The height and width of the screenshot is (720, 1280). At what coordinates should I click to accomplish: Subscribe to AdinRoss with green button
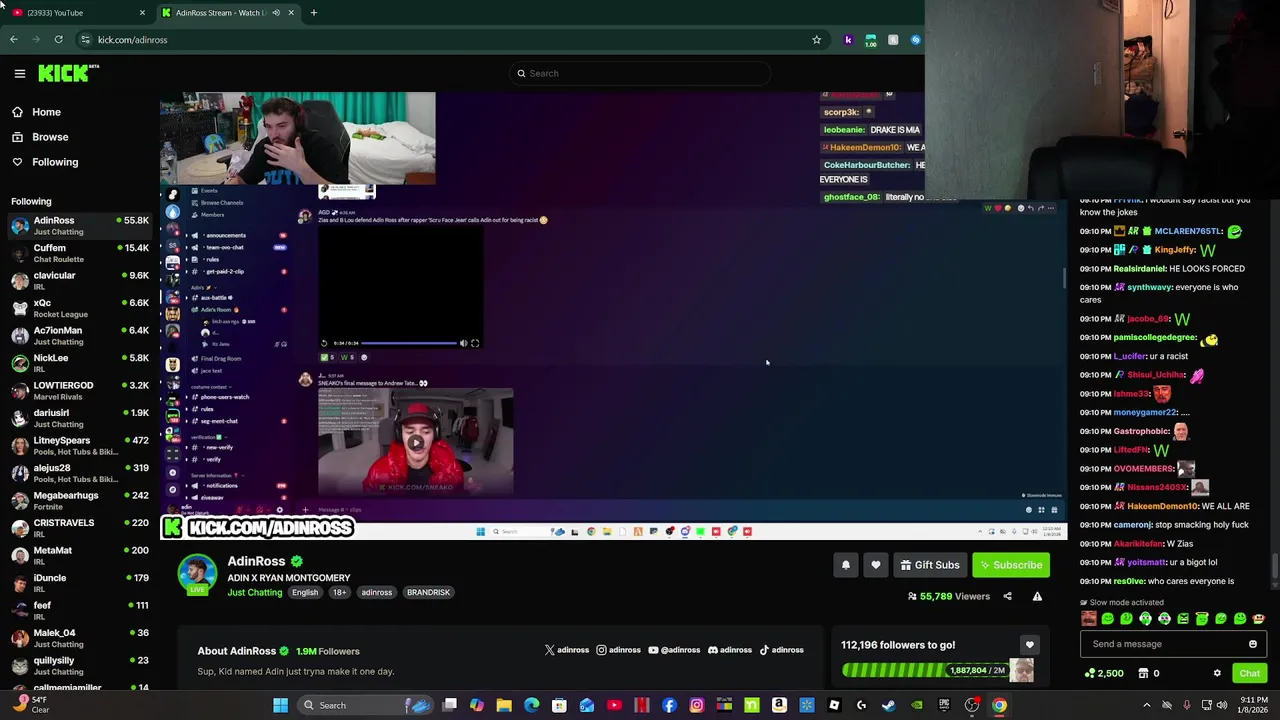coord(1011,565)
